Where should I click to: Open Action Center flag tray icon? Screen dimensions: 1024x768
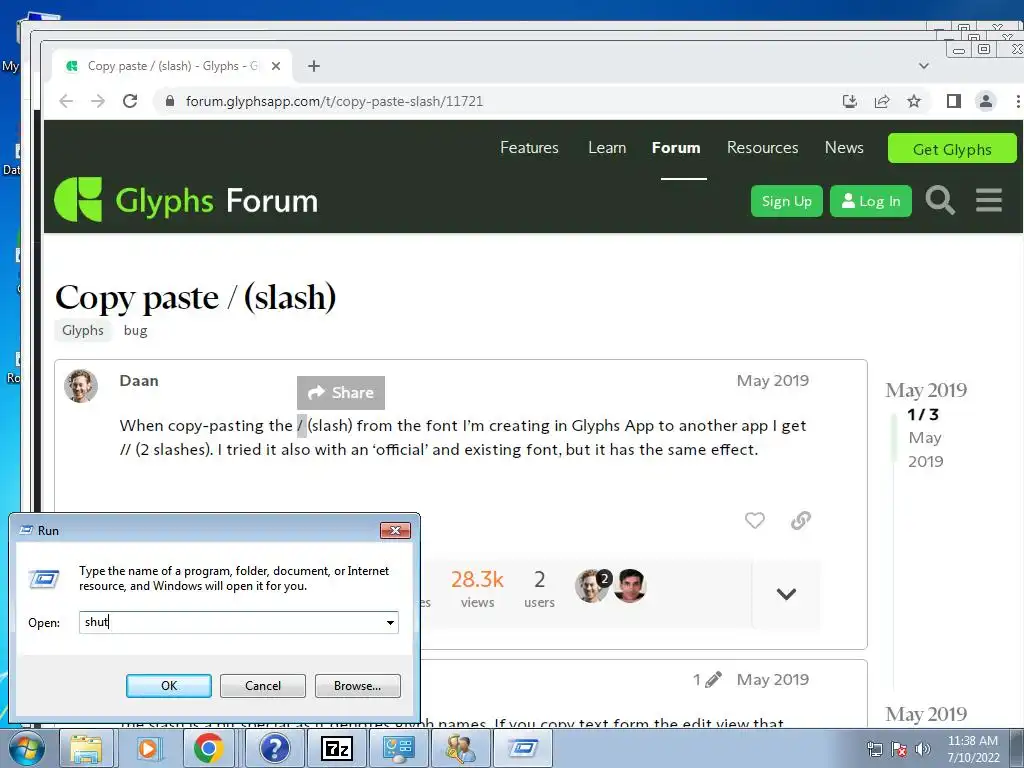(x=899, y=749)
